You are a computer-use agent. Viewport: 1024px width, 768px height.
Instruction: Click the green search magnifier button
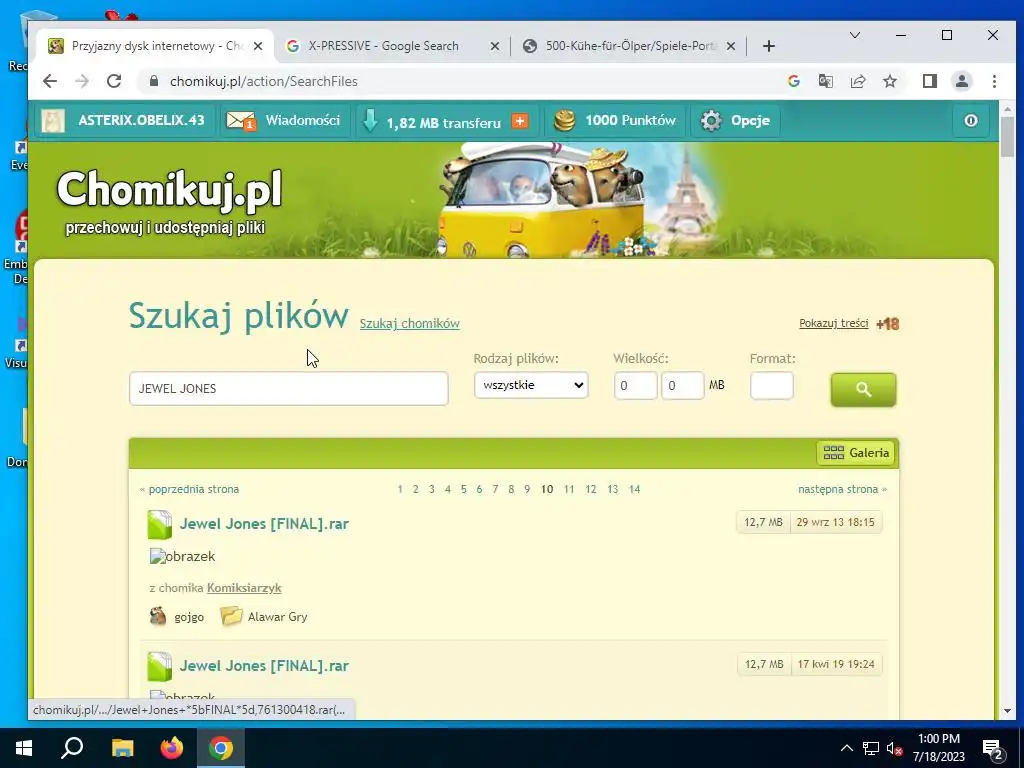click(x=863, y=390)
